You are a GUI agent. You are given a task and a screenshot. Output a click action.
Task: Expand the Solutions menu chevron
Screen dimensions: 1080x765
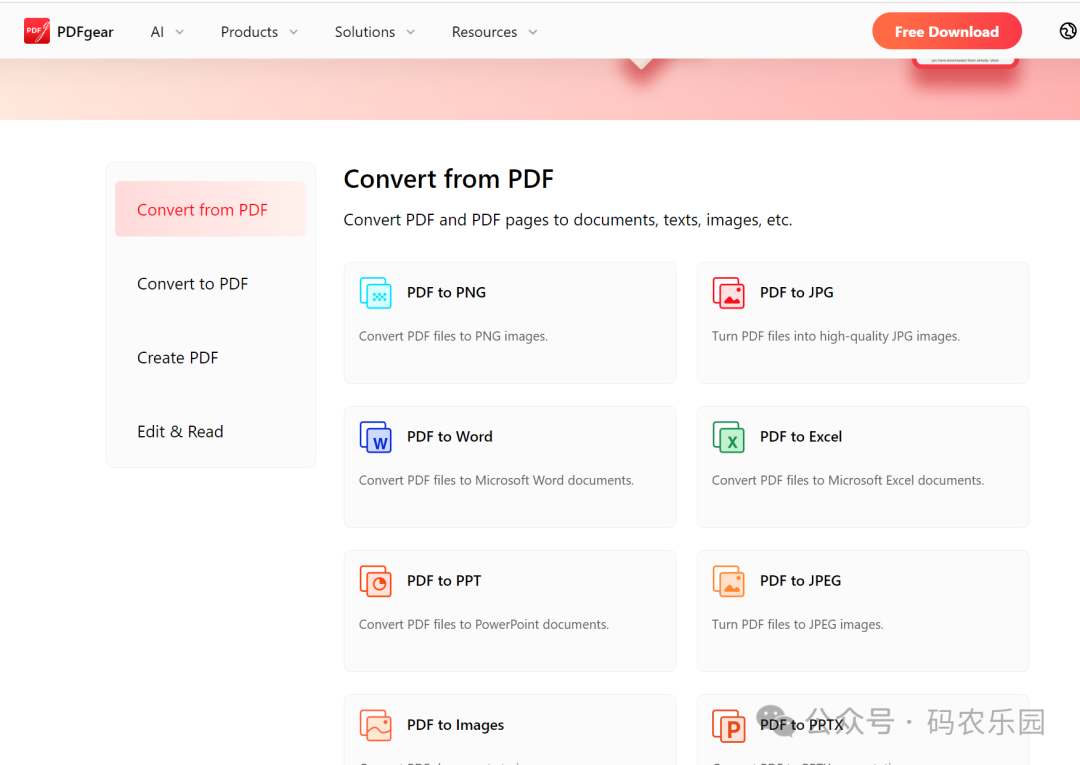(411, 32)
